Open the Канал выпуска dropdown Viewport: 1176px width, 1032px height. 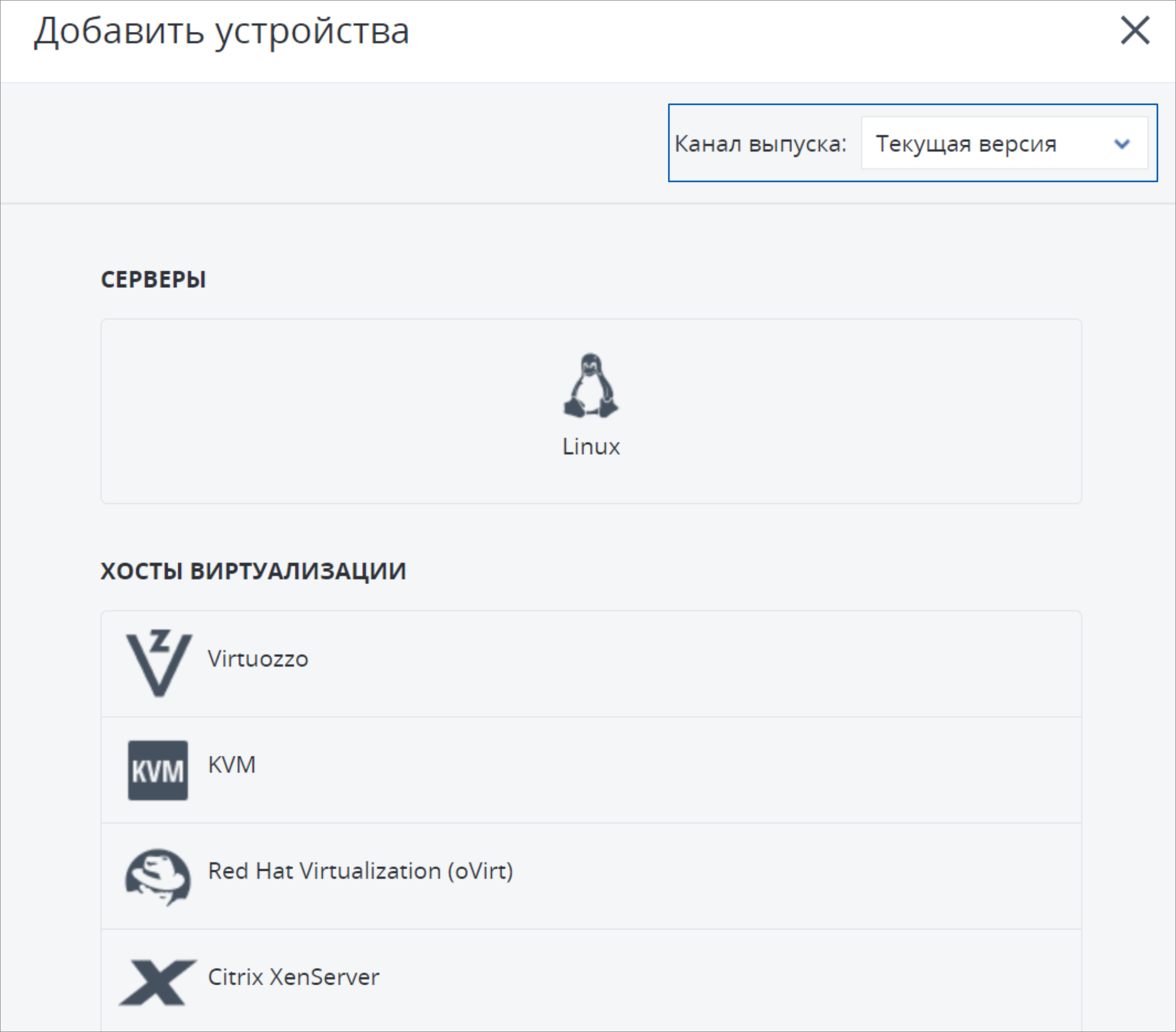coord(1004,143)
